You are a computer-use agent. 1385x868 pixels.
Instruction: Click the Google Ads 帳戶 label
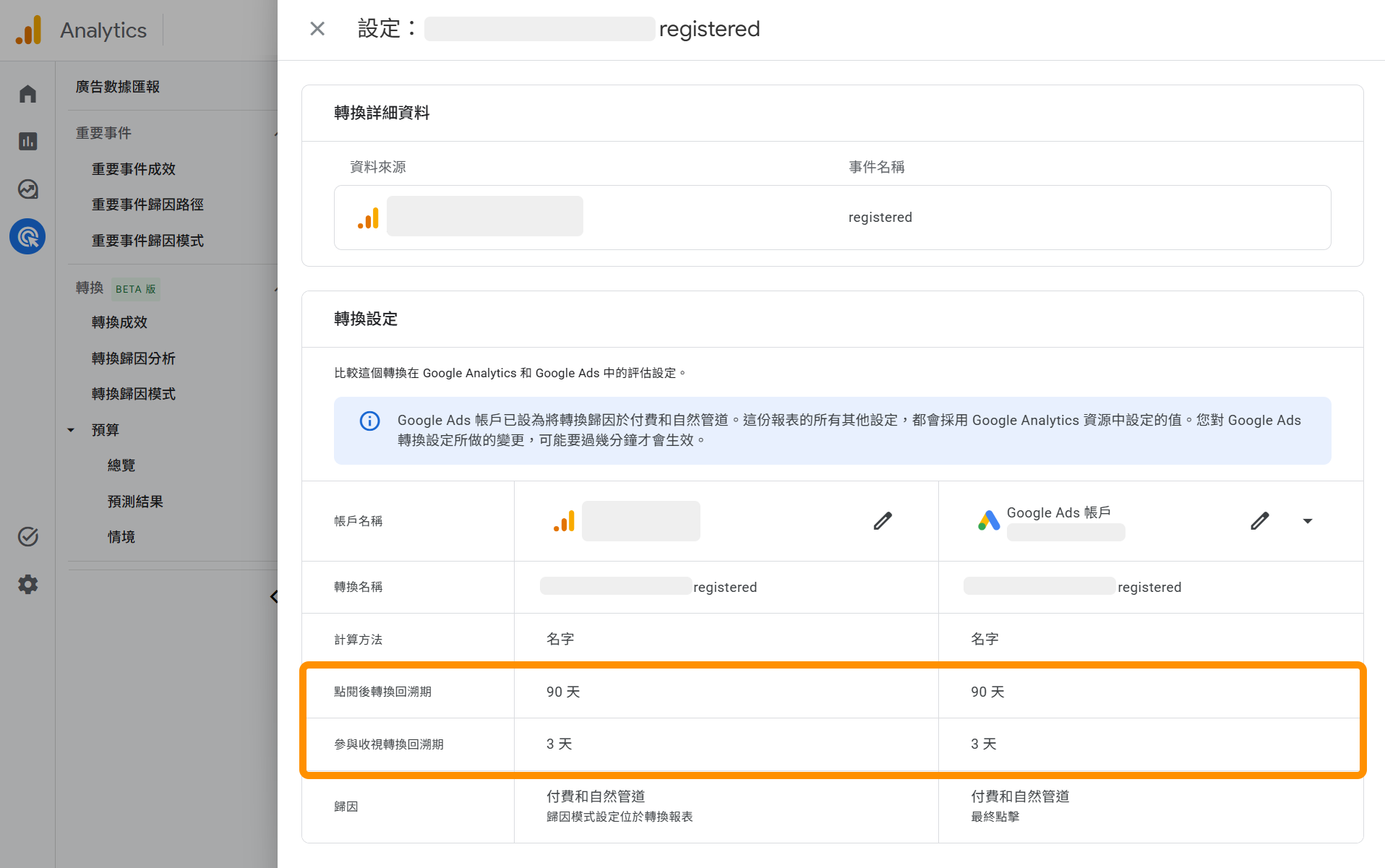coord(1058,512)
